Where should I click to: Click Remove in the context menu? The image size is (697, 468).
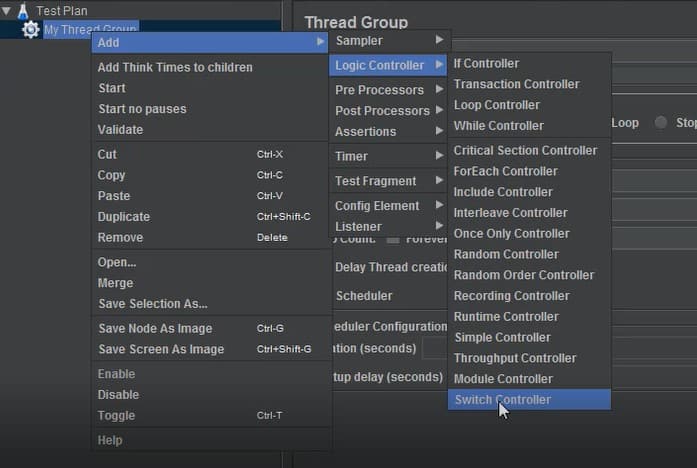210,237
